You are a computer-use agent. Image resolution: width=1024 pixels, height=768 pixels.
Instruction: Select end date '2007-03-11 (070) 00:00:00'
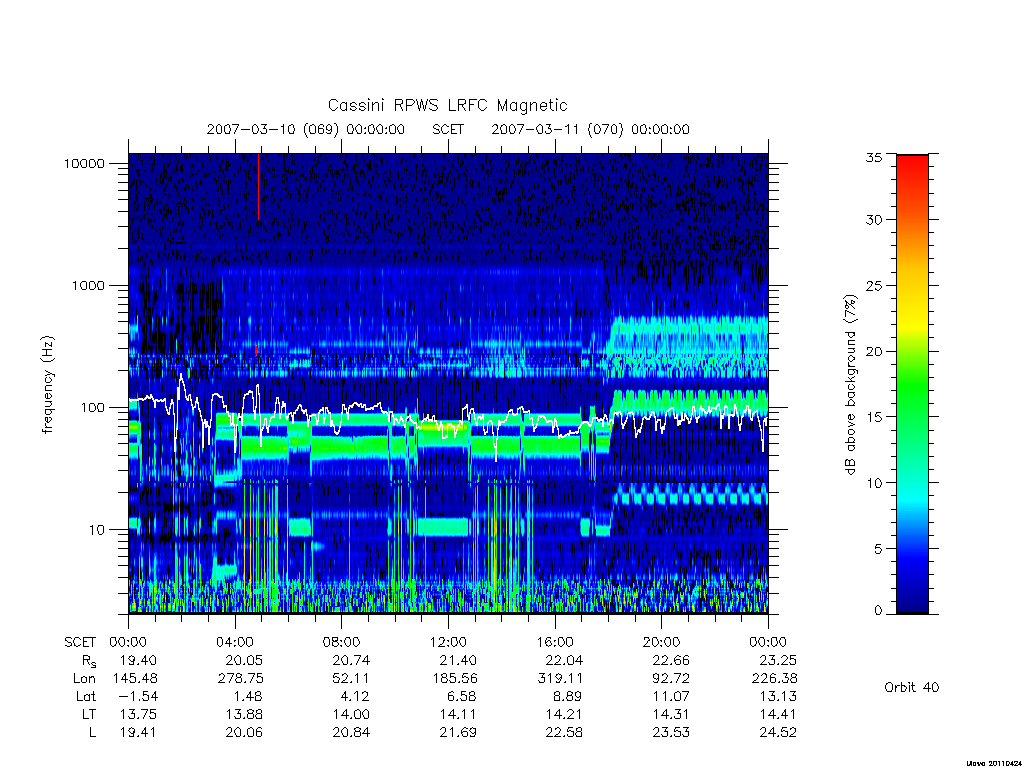click(x=590, y=129)
